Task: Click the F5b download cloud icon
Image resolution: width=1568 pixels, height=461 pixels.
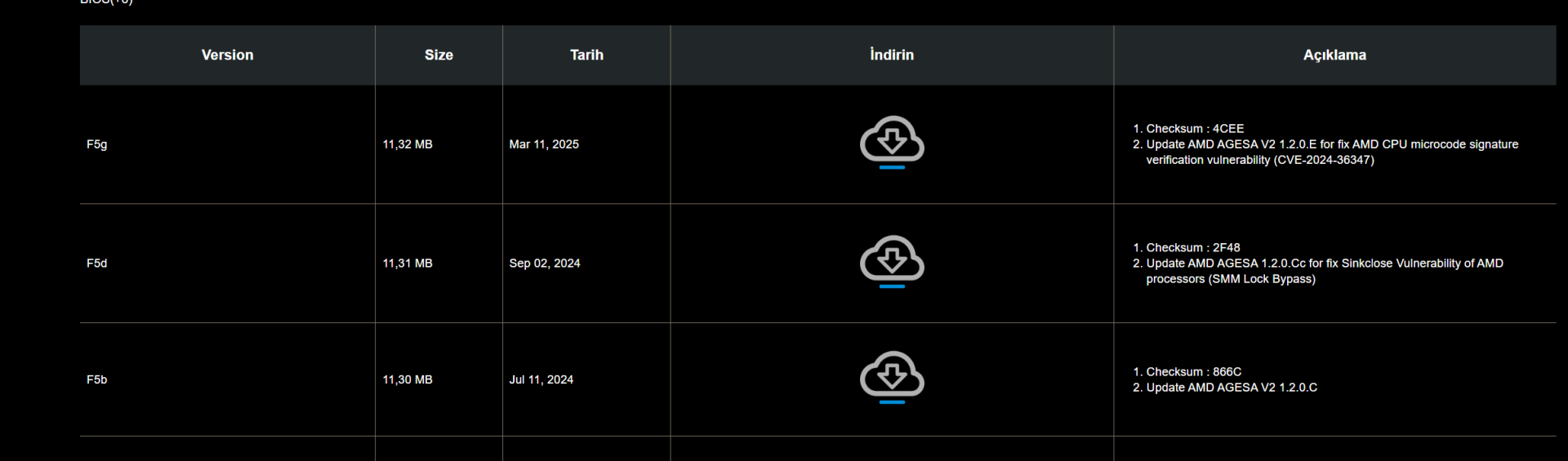Action: pyautogui.click(x=892, y=376)
